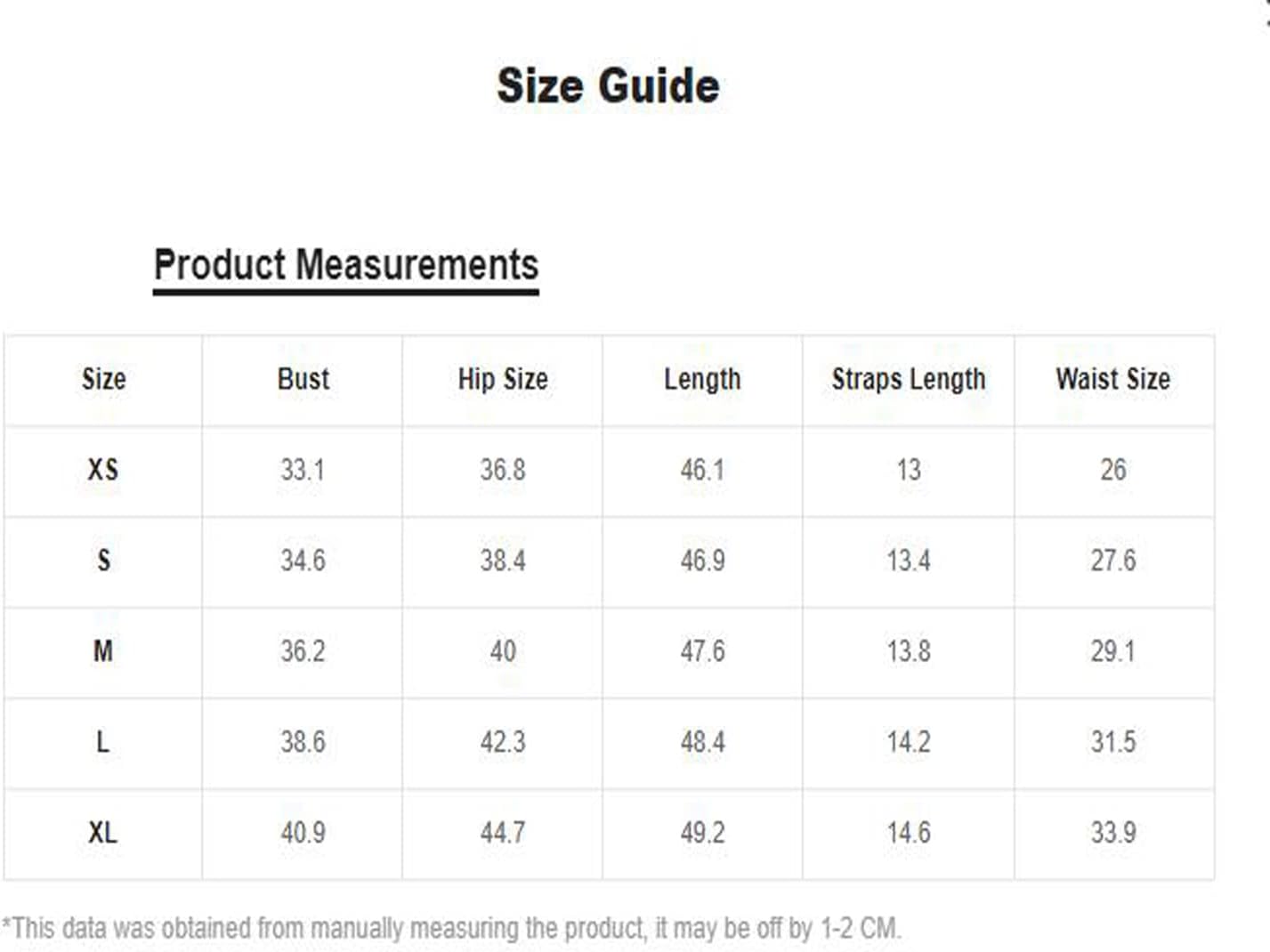Select the Bust column header

303,379
